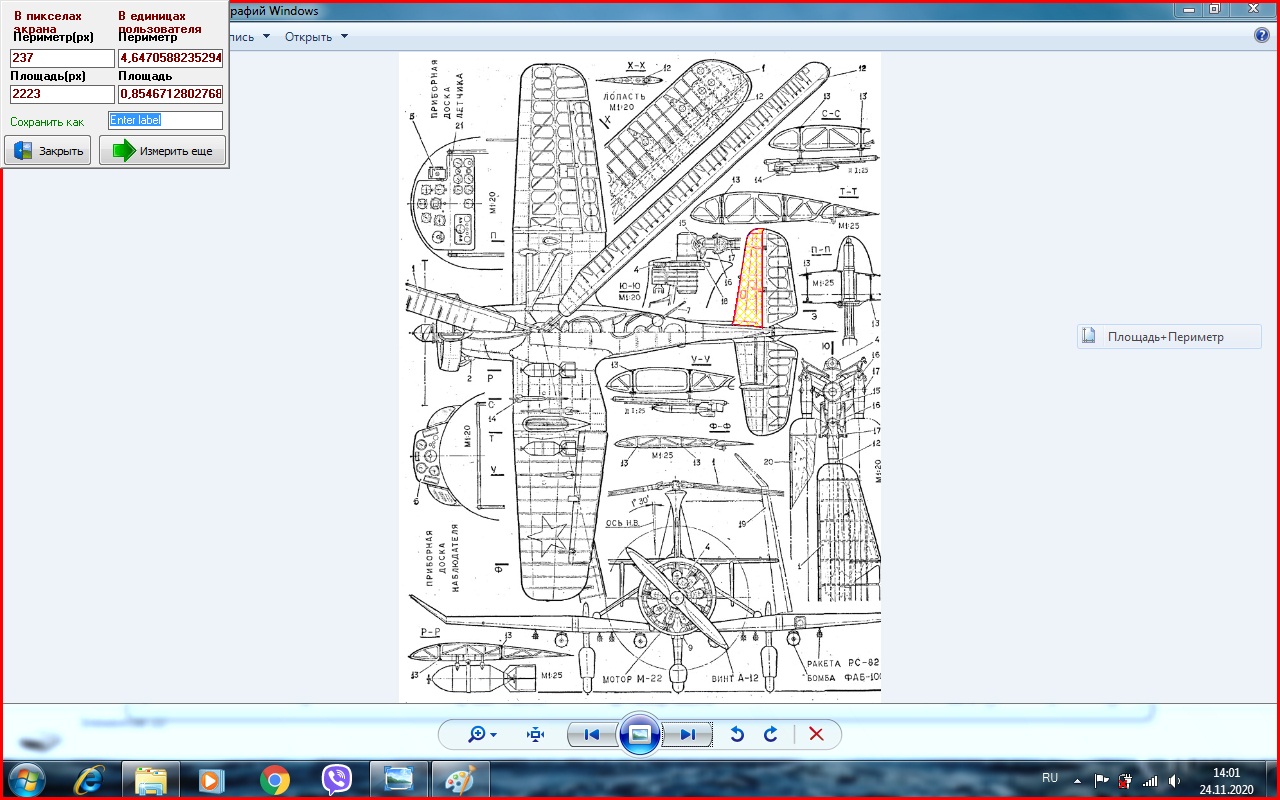Image resolution: width=1280 pixels, height=800 pixels.
Task: Click the fit-to-window actual size icon
Action: coord(535,734)
